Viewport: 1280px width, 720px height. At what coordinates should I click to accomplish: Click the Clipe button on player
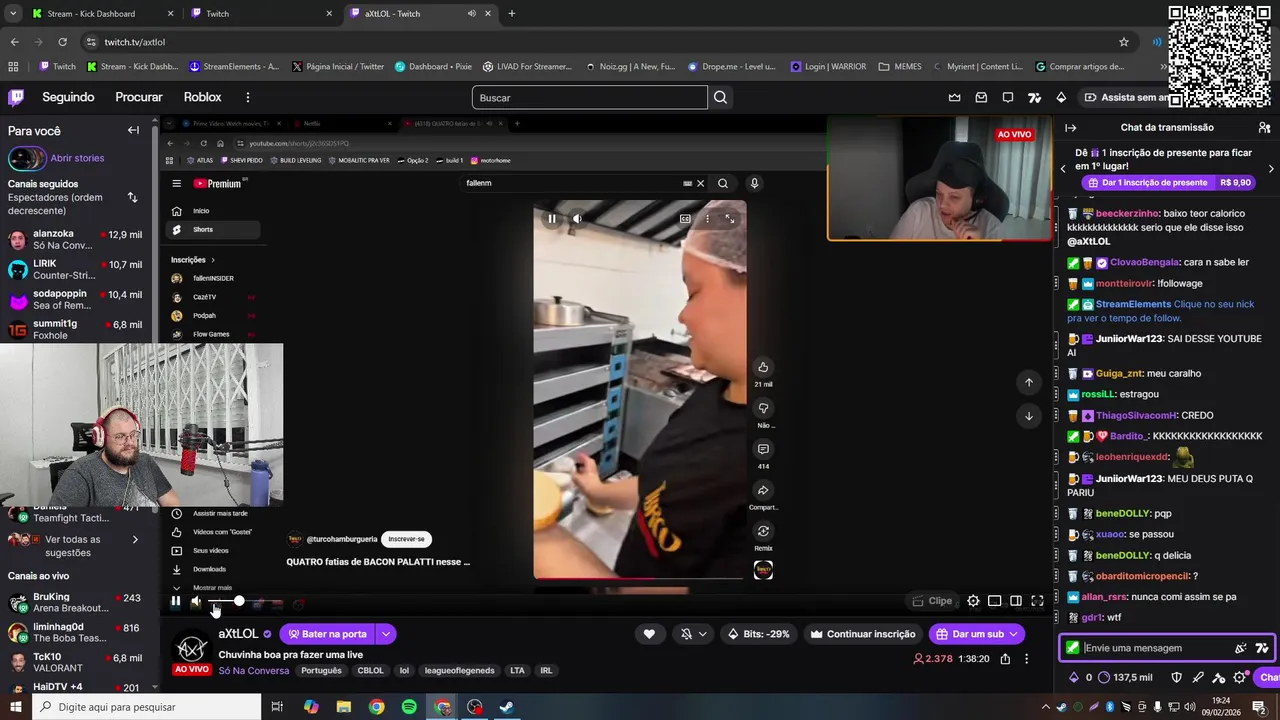tap(932, 601)
